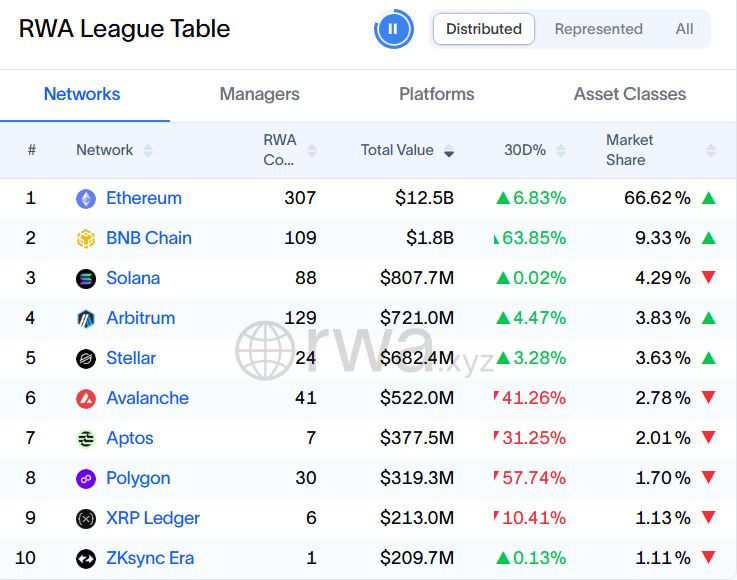Click the RWA League Table title
Screen dimensions: 737x580
coord(125,29)
